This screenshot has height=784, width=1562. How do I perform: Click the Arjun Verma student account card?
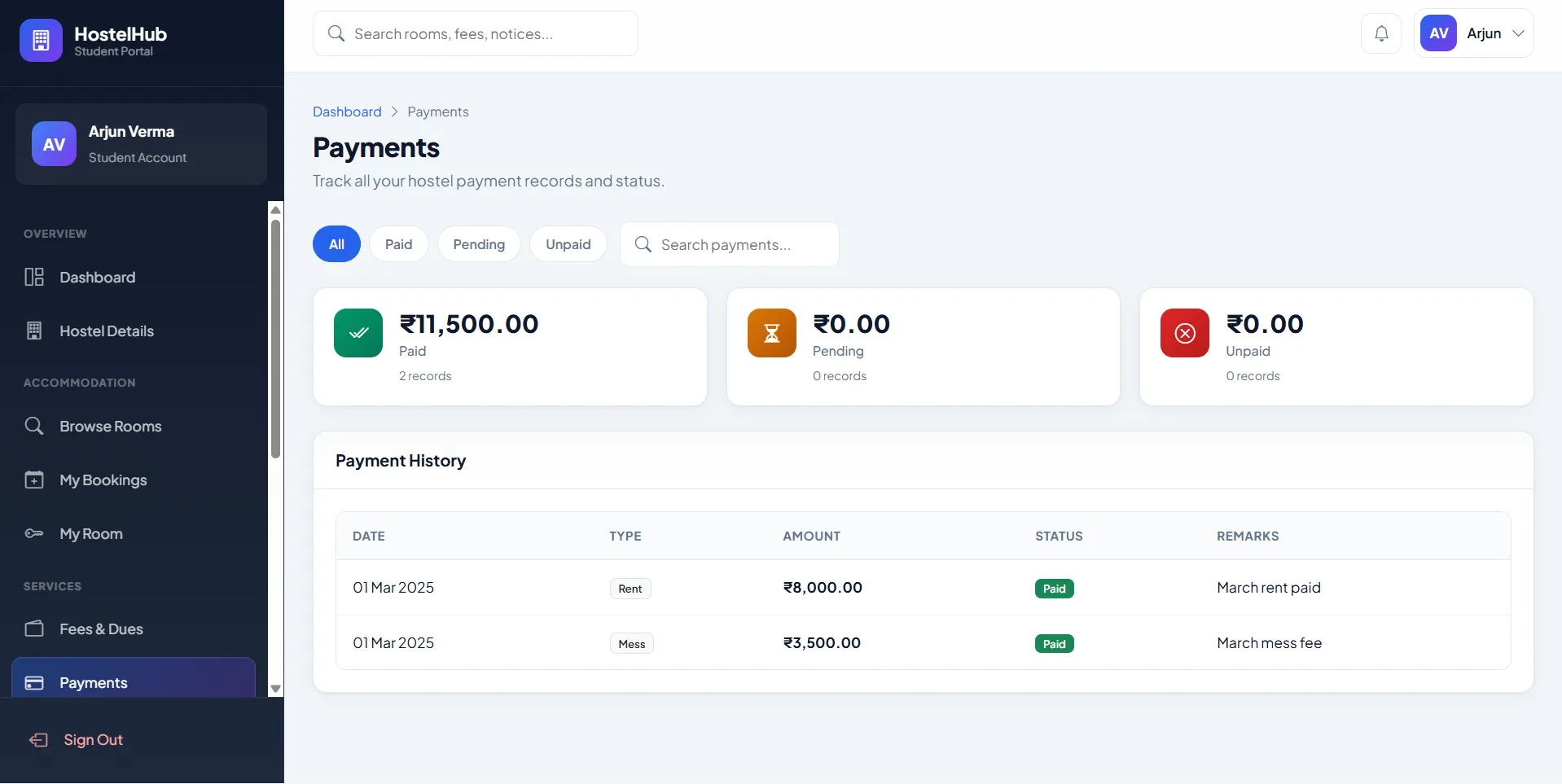(141, 144)
